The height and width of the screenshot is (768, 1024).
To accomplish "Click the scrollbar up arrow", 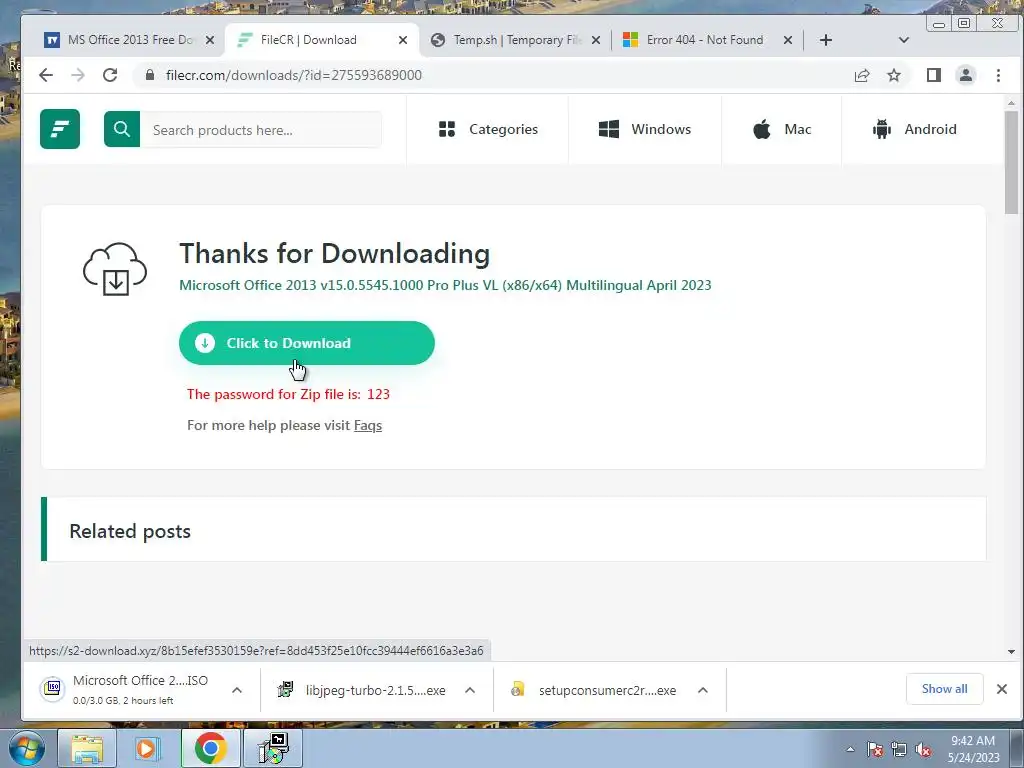I will coord(1011,103).
